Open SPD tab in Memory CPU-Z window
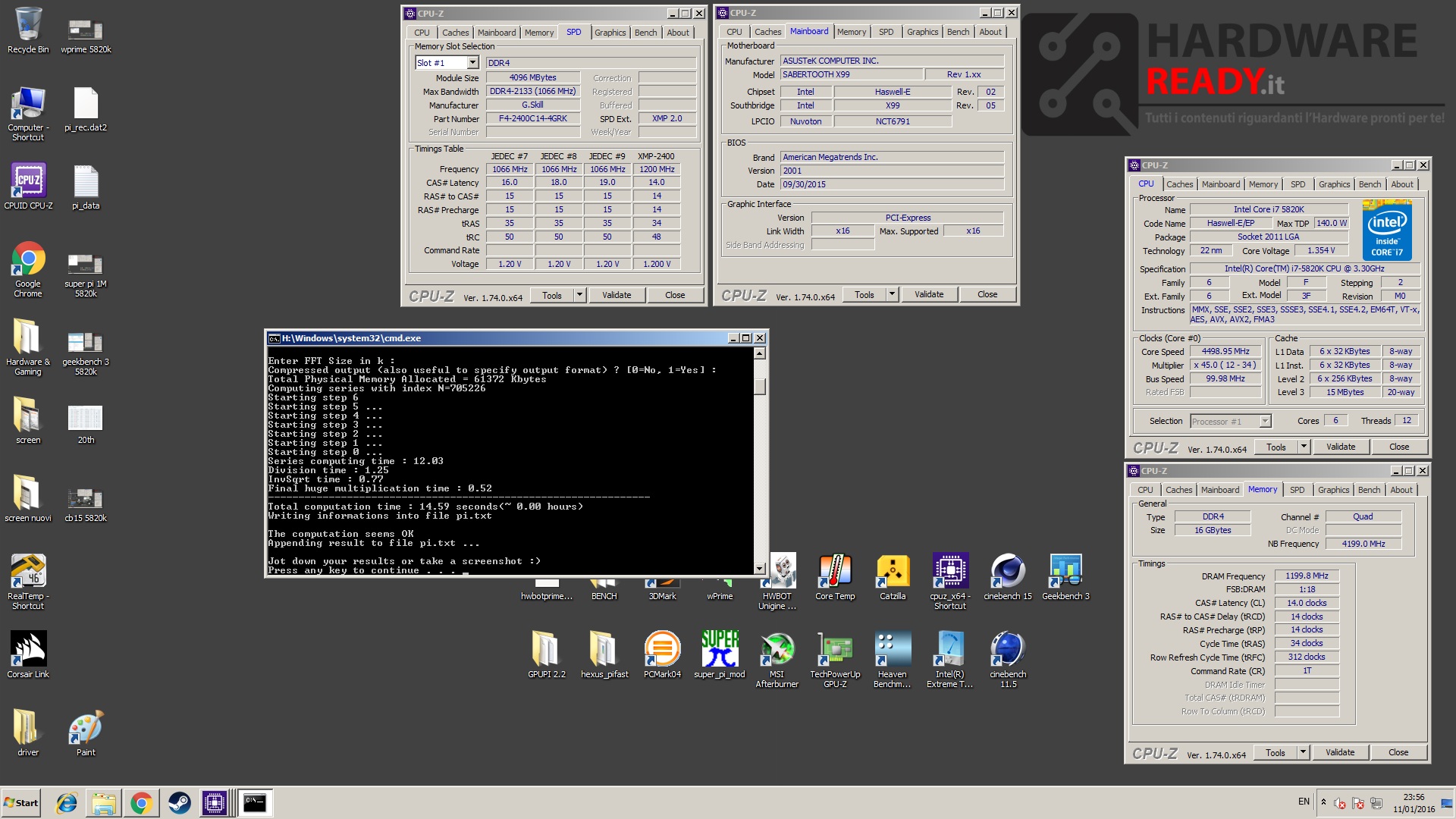This screenshot has width=1456, height=819. 1297,490
